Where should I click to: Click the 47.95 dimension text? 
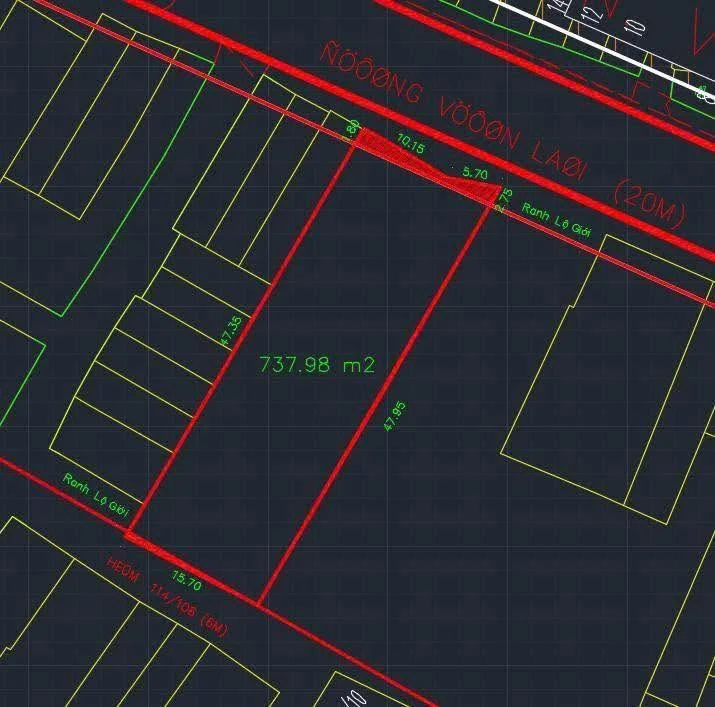pyautogui.click(x=395, y=416)
